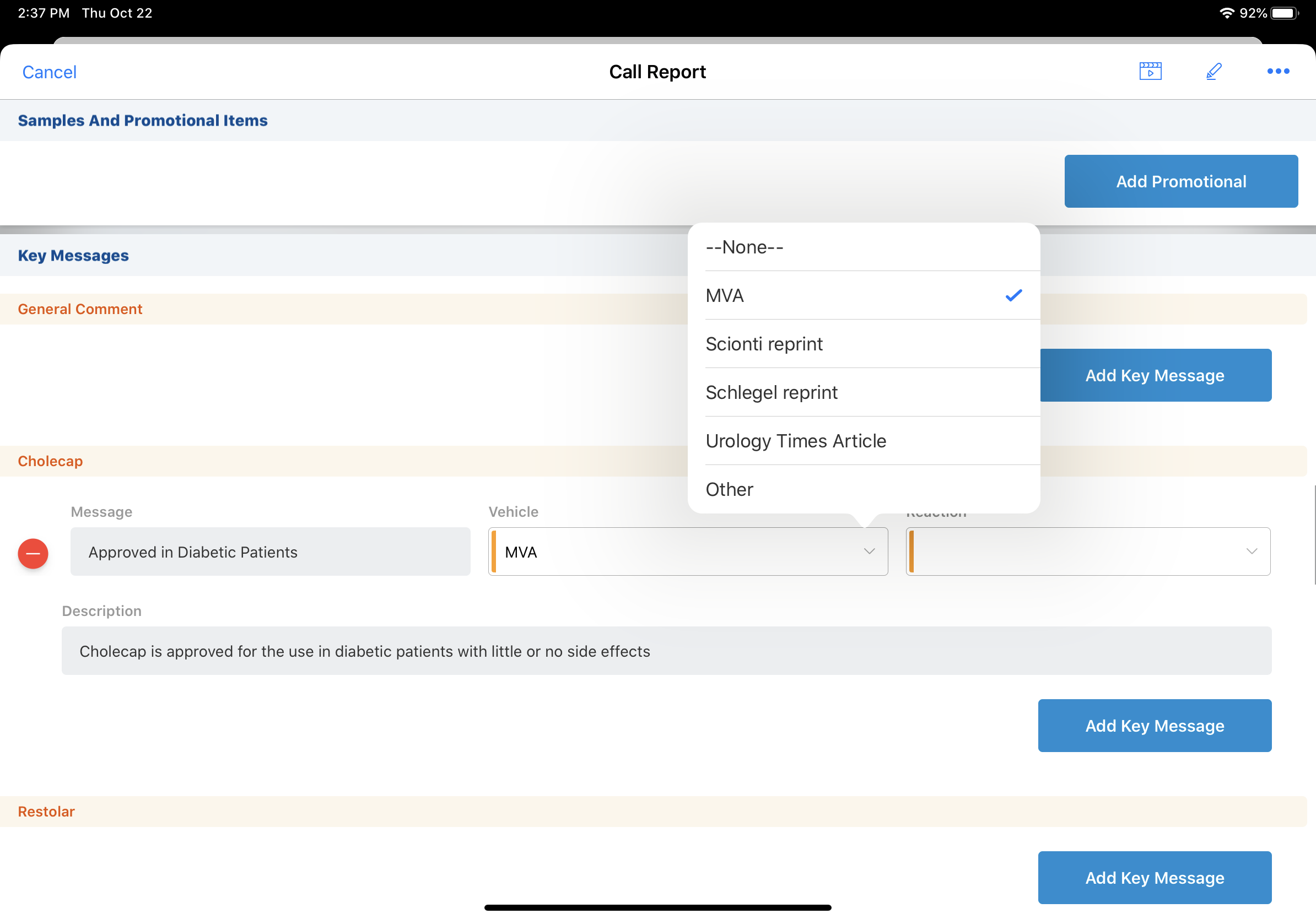Remove the Approved in Diabetic Patients message
Screen dimensions: 1316x919
pos(33,553)
